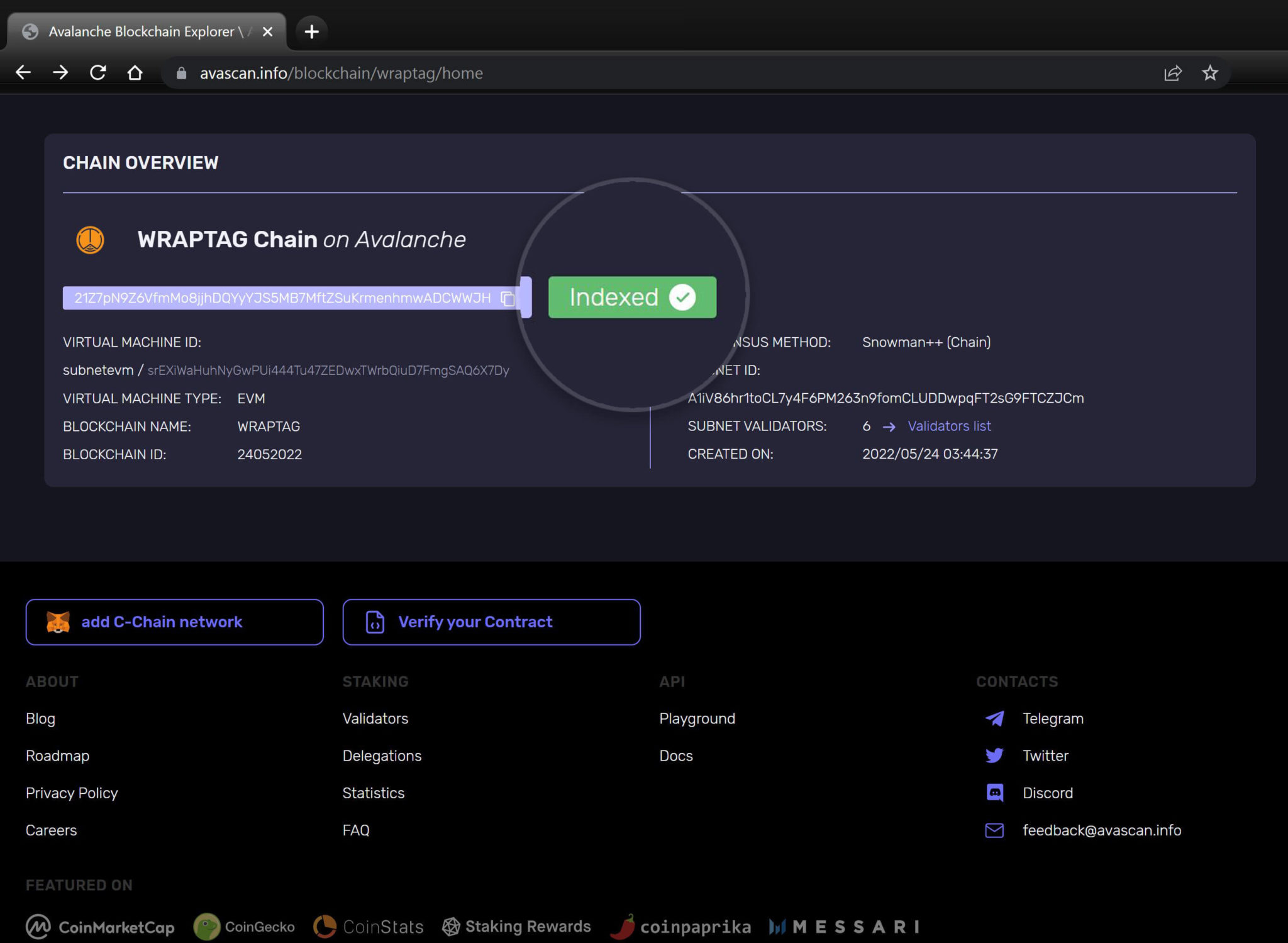Image resolution: width=1288 pixels, height=943 pixels.
Task: Click the browser share icon
Action: [x=1172, y=73]
